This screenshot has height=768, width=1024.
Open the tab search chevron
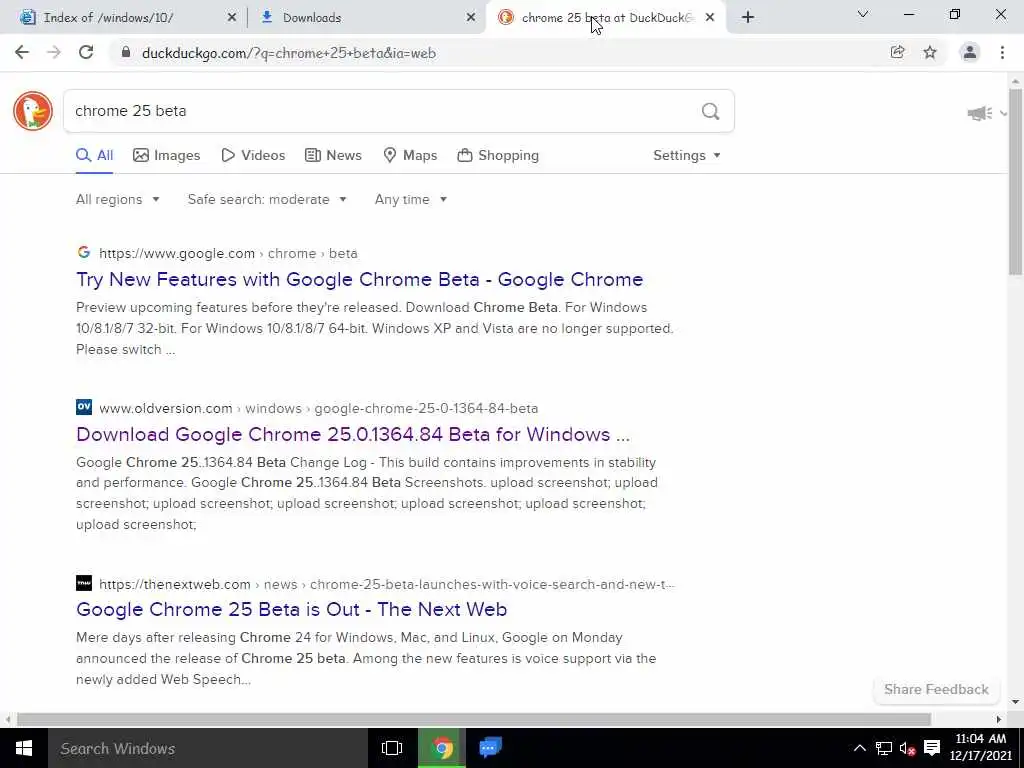(863, 14)
